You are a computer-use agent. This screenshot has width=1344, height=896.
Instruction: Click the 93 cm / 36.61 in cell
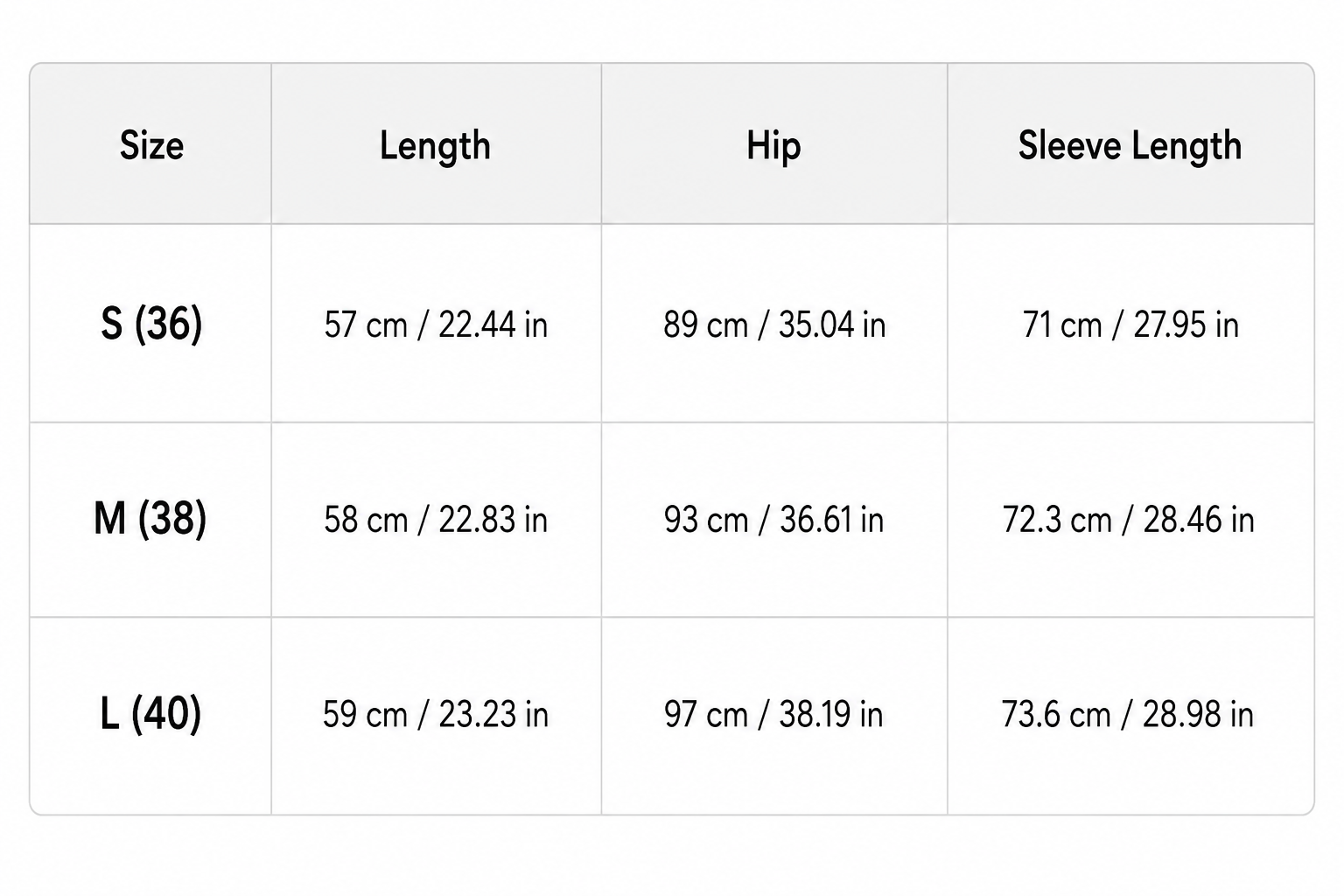coord(773,521)
